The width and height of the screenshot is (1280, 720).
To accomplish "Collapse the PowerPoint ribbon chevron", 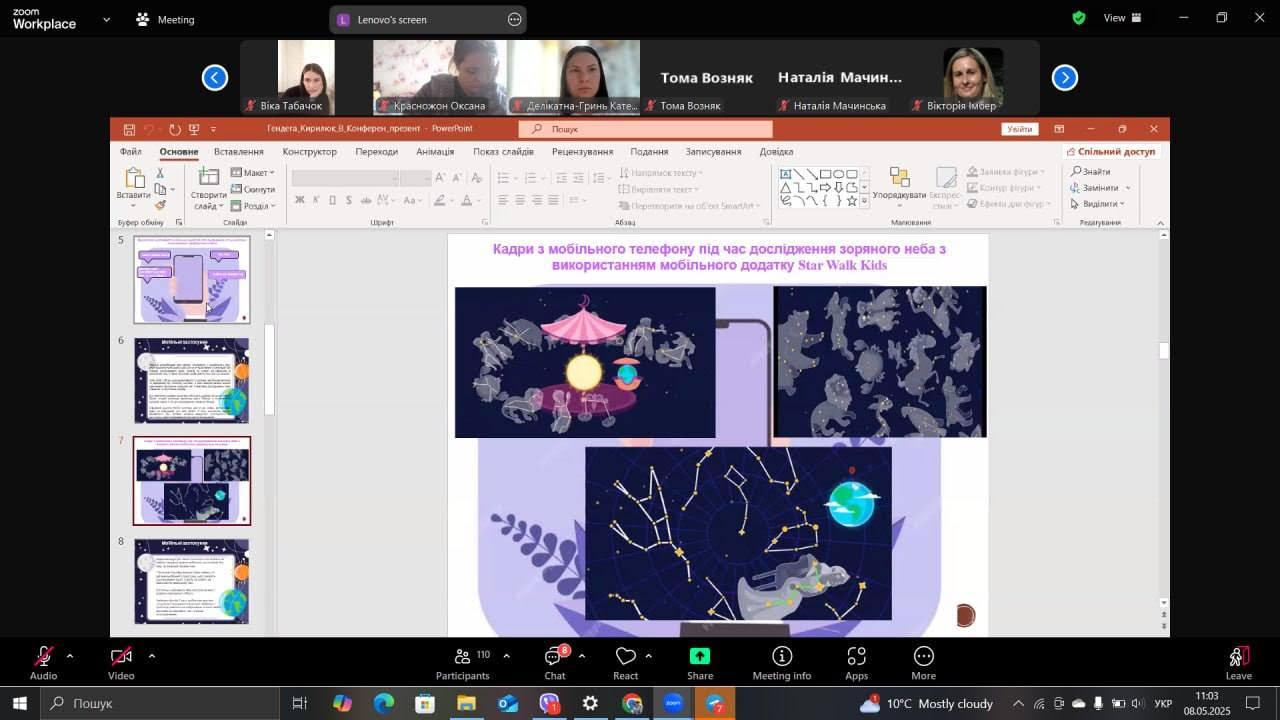I will click(x=1160, y=222).
